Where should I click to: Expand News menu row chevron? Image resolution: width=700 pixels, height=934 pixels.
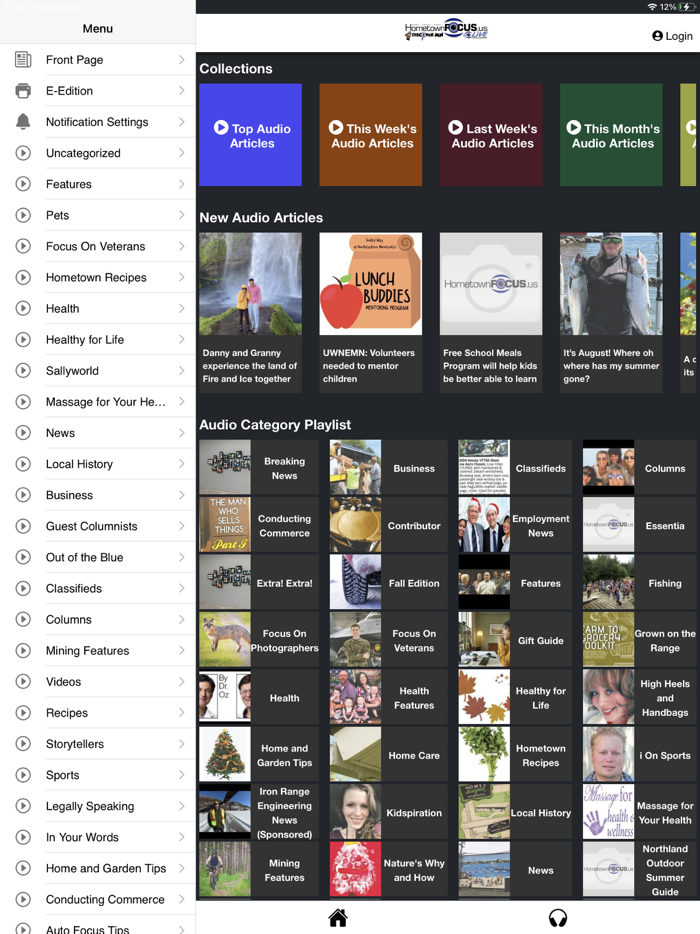pos(182,433)
